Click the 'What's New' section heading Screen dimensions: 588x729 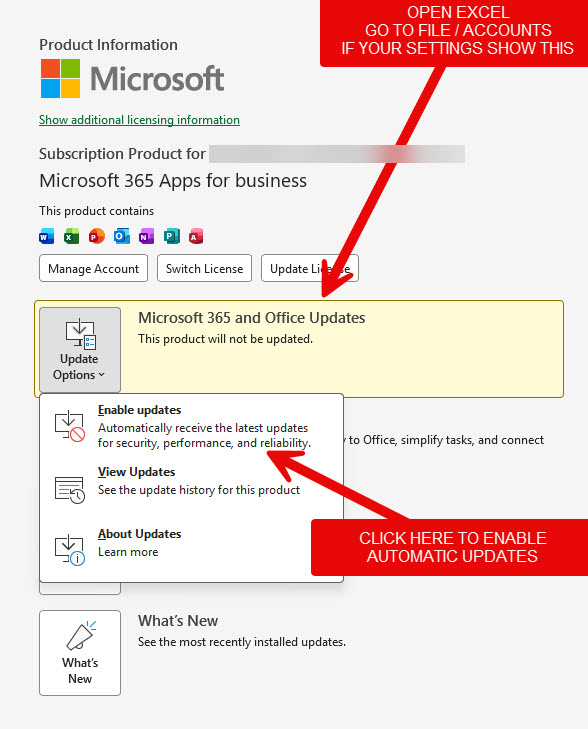point(178,621)
